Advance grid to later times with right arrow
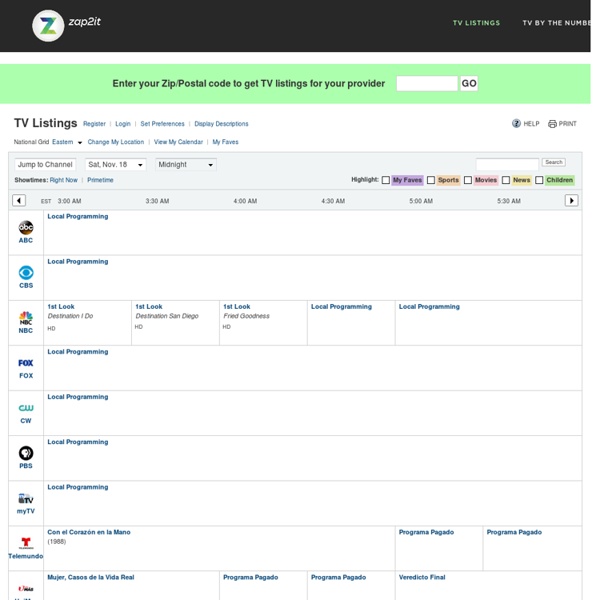This screenshot has height=600, width=600. click(x=571, y=201)
